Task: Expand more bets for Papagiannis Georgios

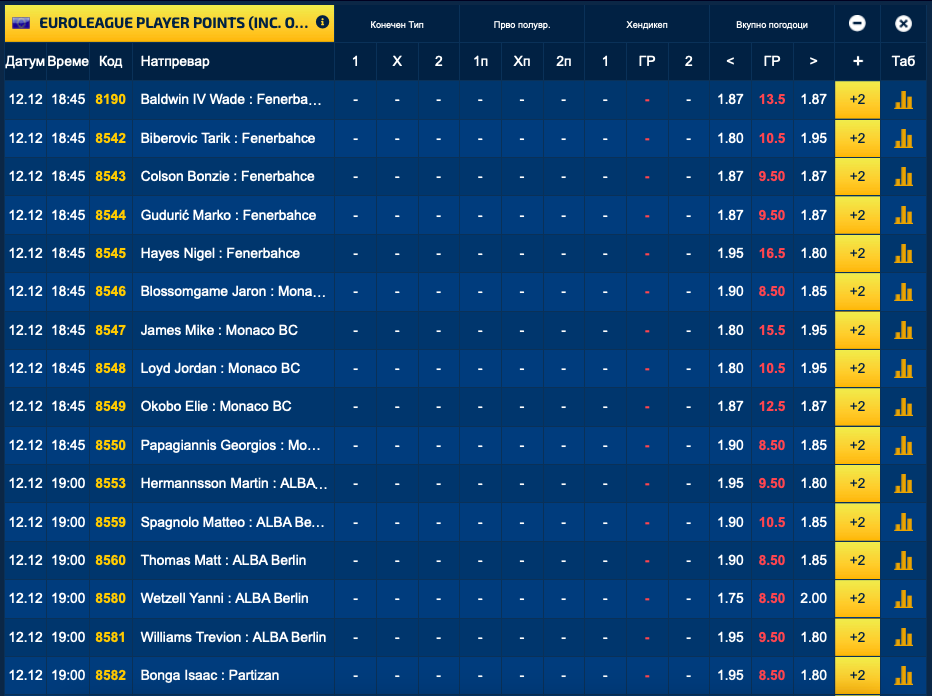Action: [x=857, y=445]
